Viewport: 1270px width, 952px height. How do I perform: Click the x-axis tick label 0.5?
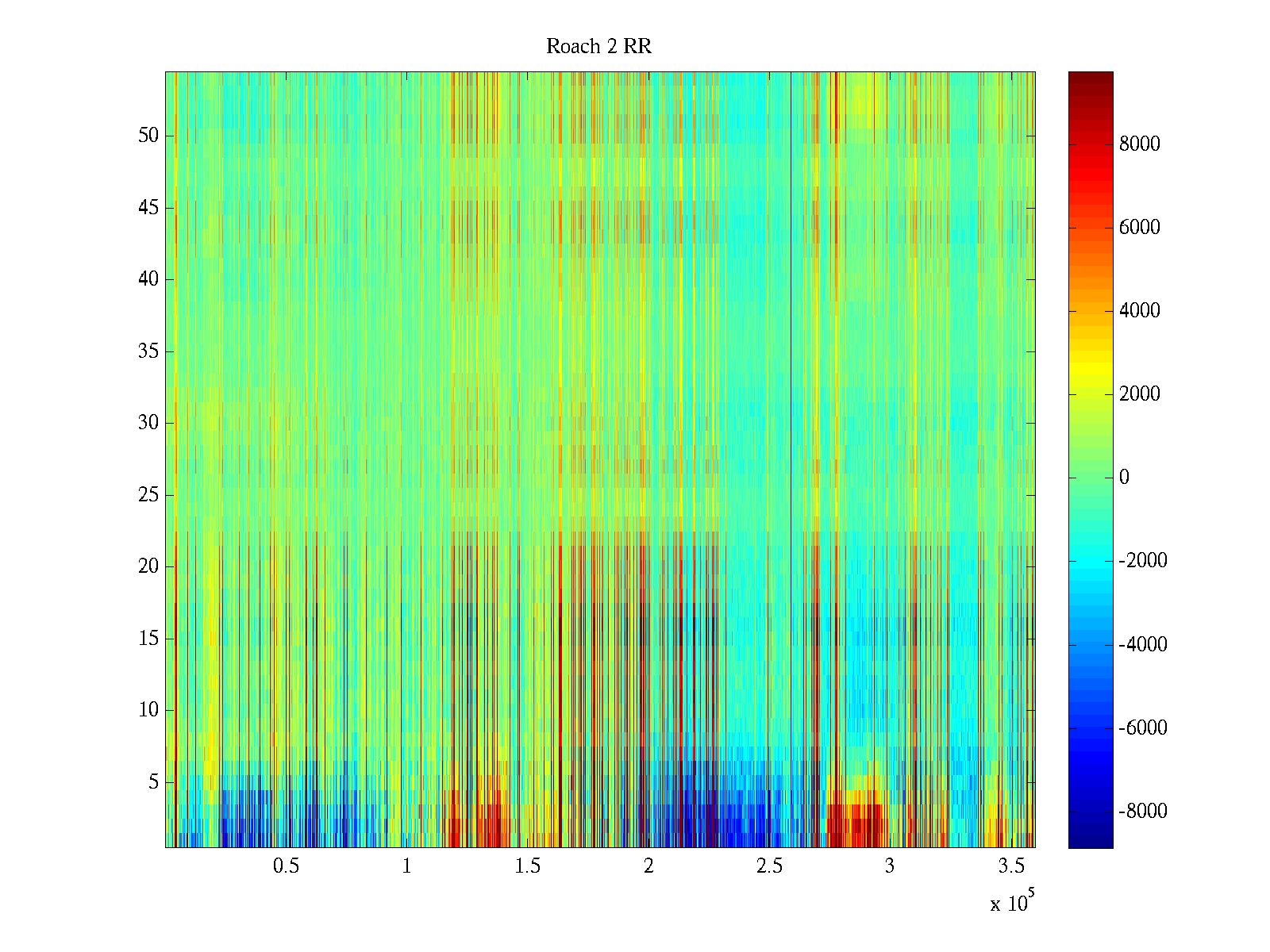[286, 866]
